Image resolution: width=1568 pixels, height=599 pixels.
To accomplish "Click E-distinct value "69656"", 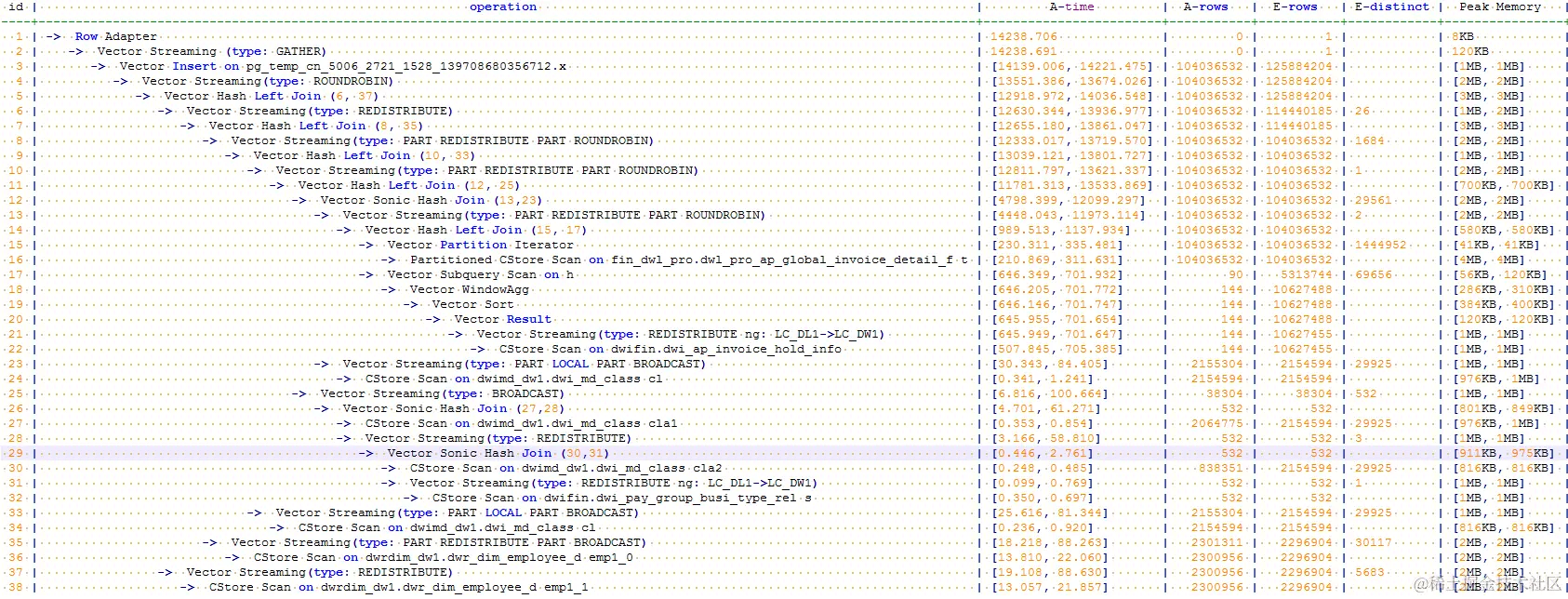I will click(x=1373, y=274).
